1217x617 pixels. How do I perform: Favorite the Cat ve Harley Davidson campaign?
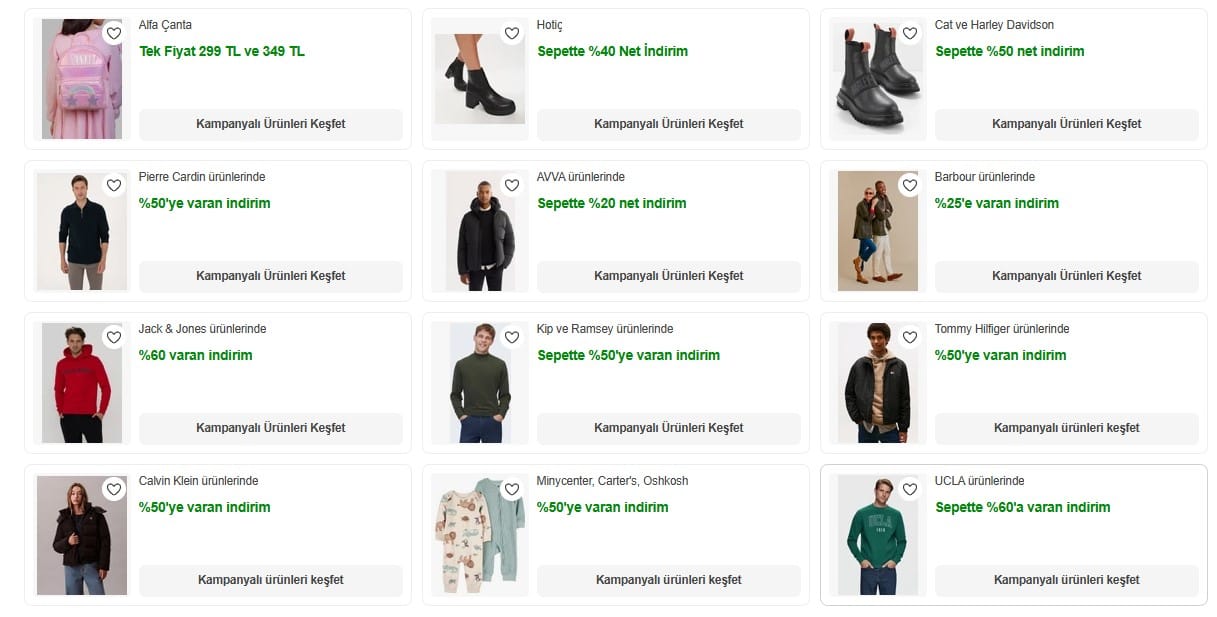coord(910,33)
